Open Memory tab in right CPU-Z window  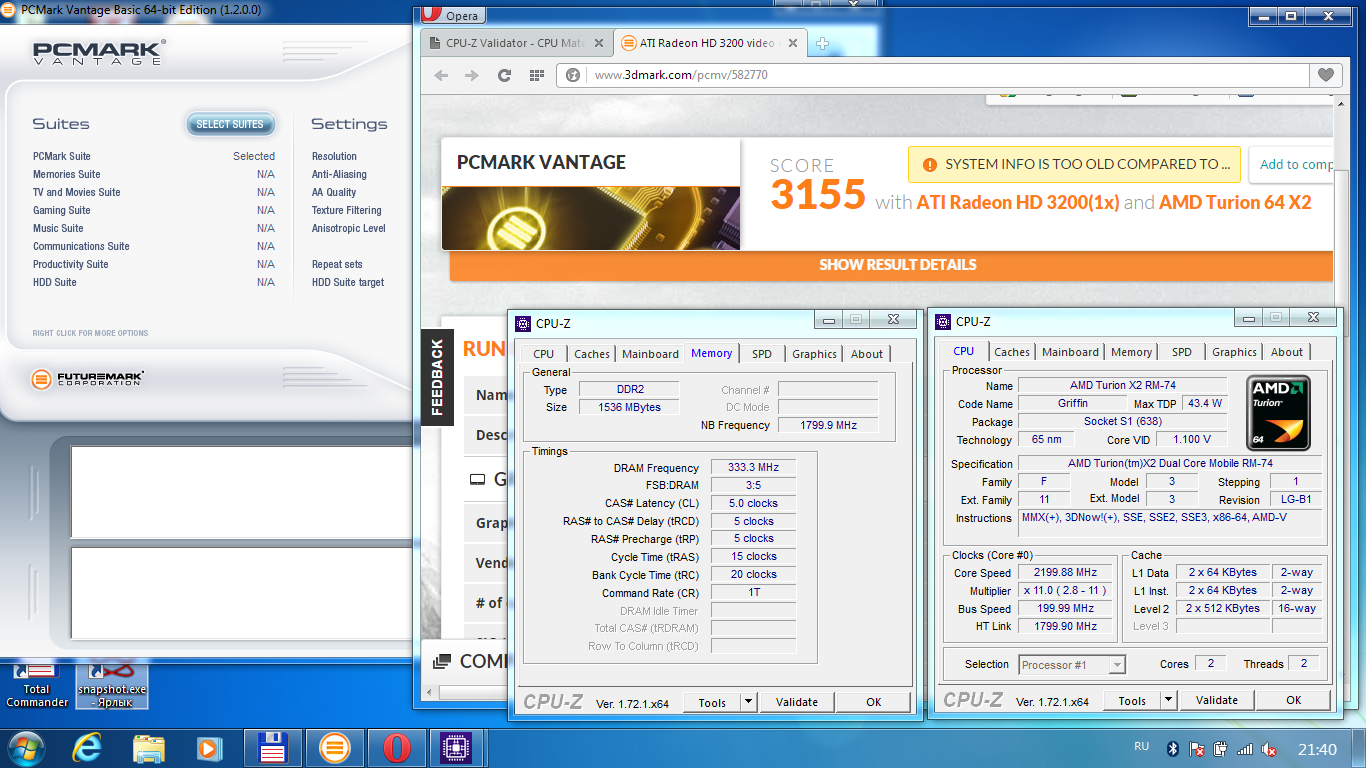(x=1131, y=352)
